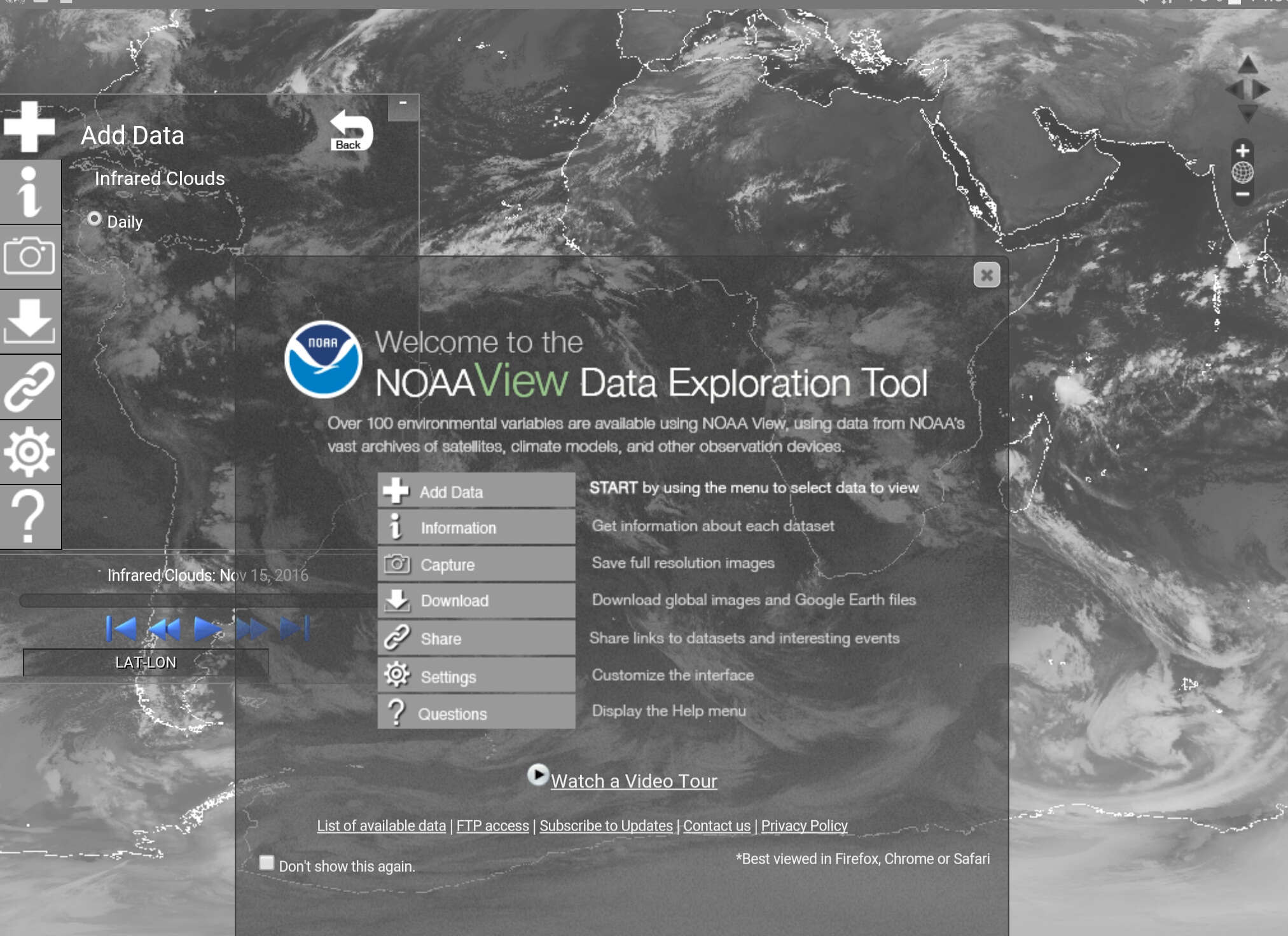
Task: Open Subscribe to Updates link
Action: coord(606,825)
